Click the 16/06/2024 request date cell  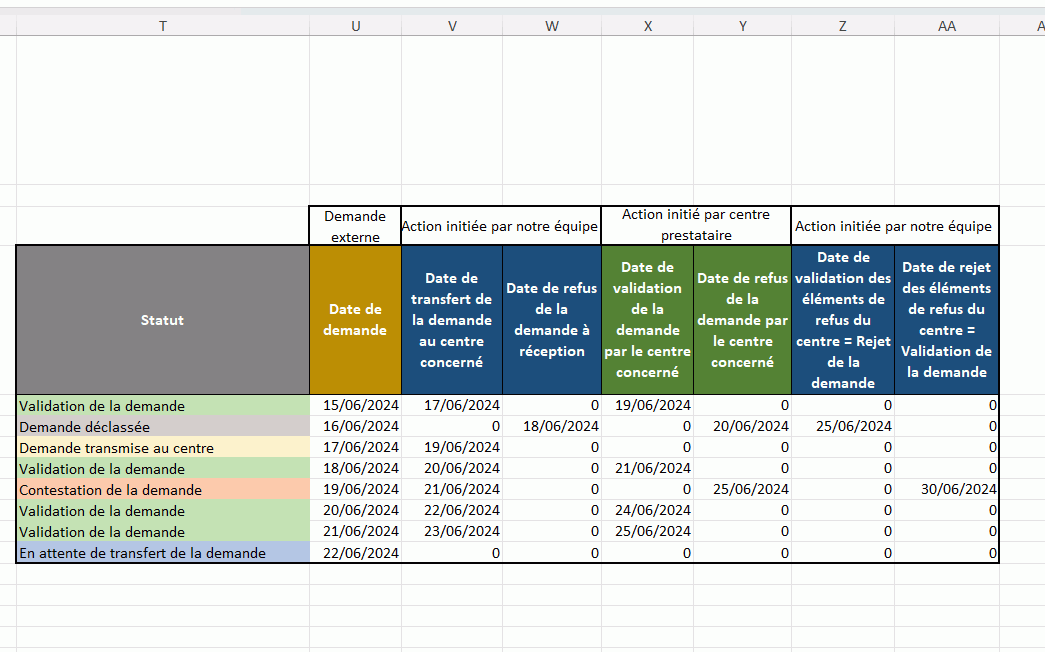(355, 427)
